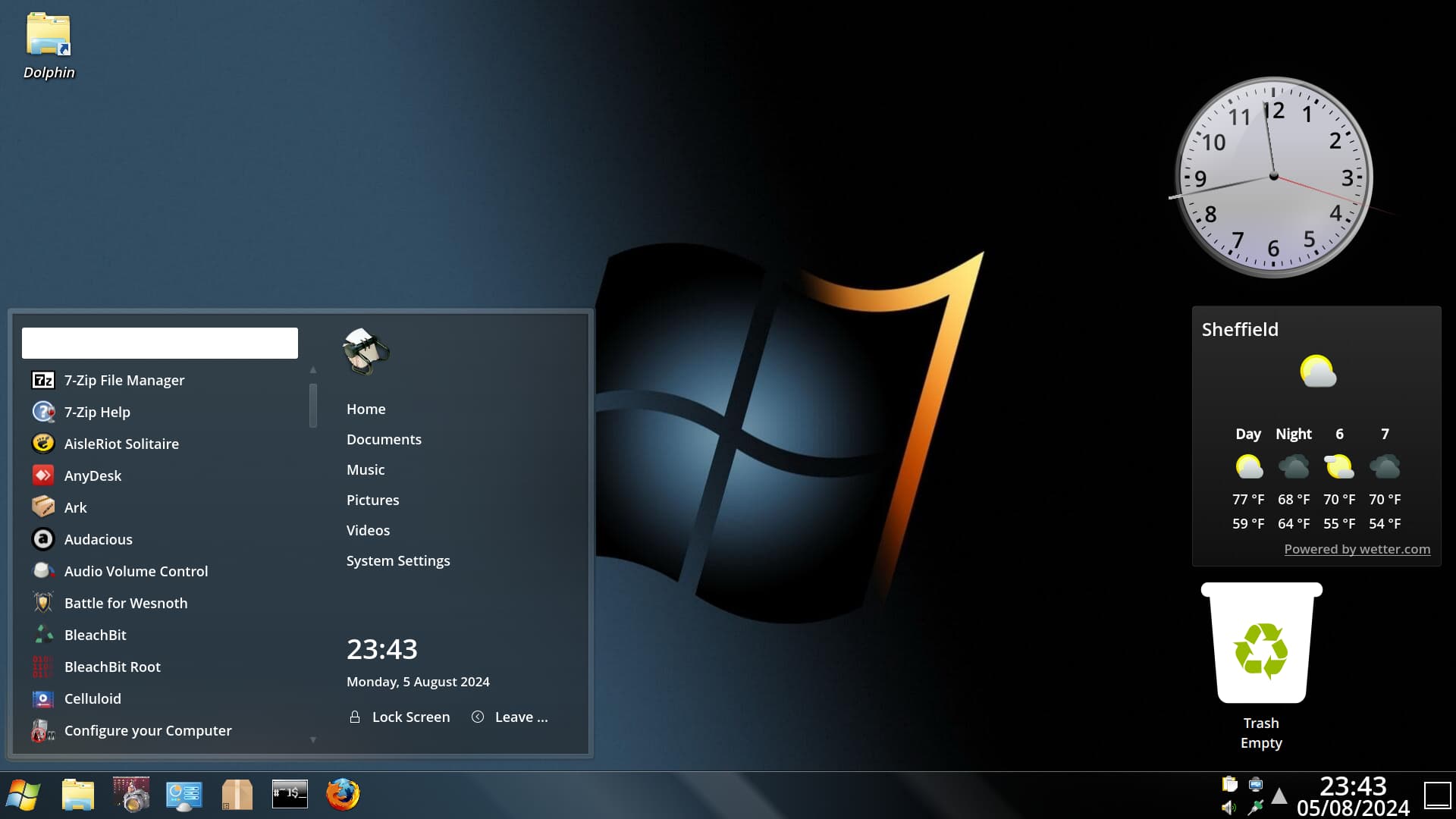Image resolution: width=1456 pixels, height=819 pixels.
Task: Click the 7-Zip File Manager icon
Action: point(43,380)
